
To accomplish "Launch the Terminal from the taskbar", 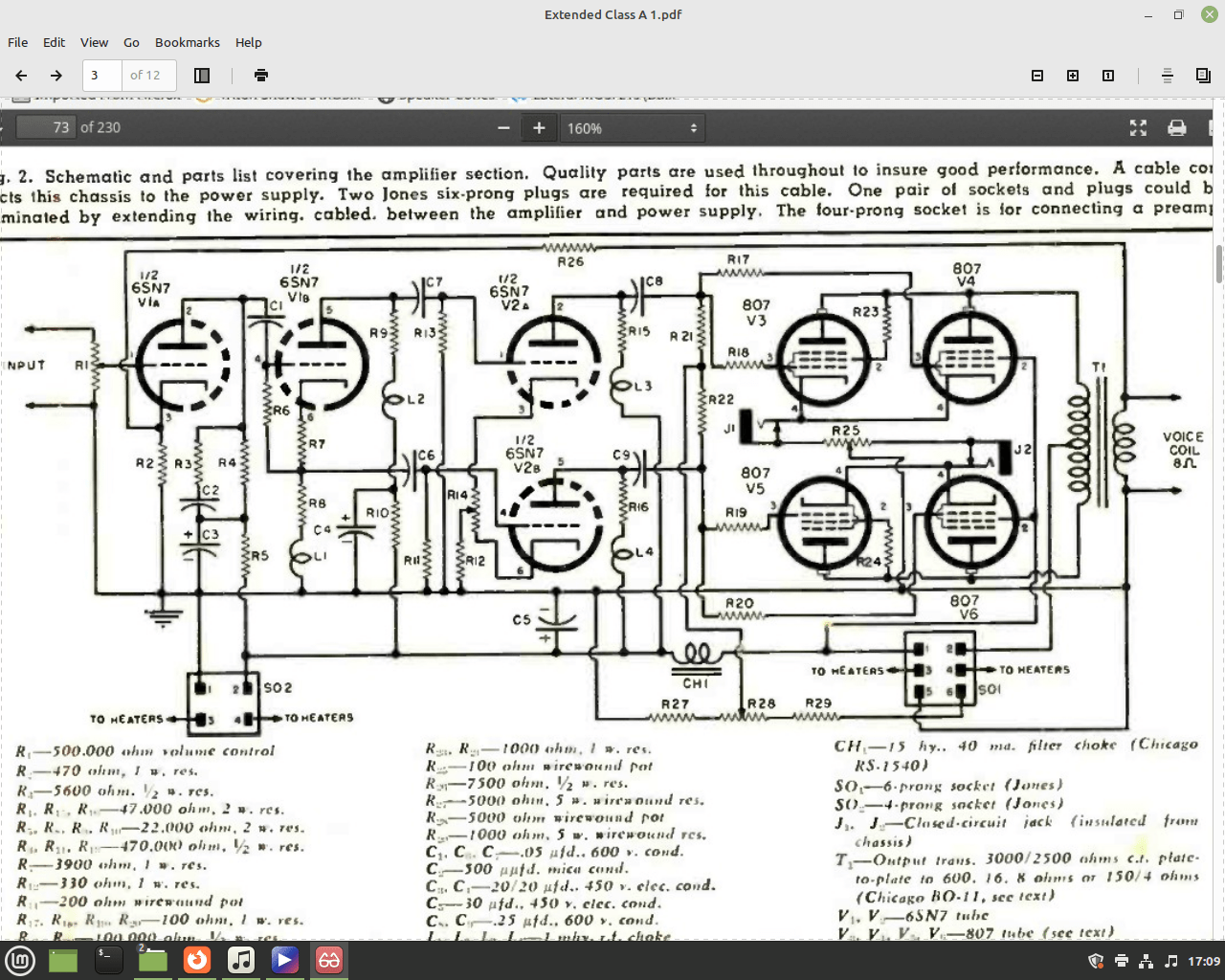I will pos(108,960).
